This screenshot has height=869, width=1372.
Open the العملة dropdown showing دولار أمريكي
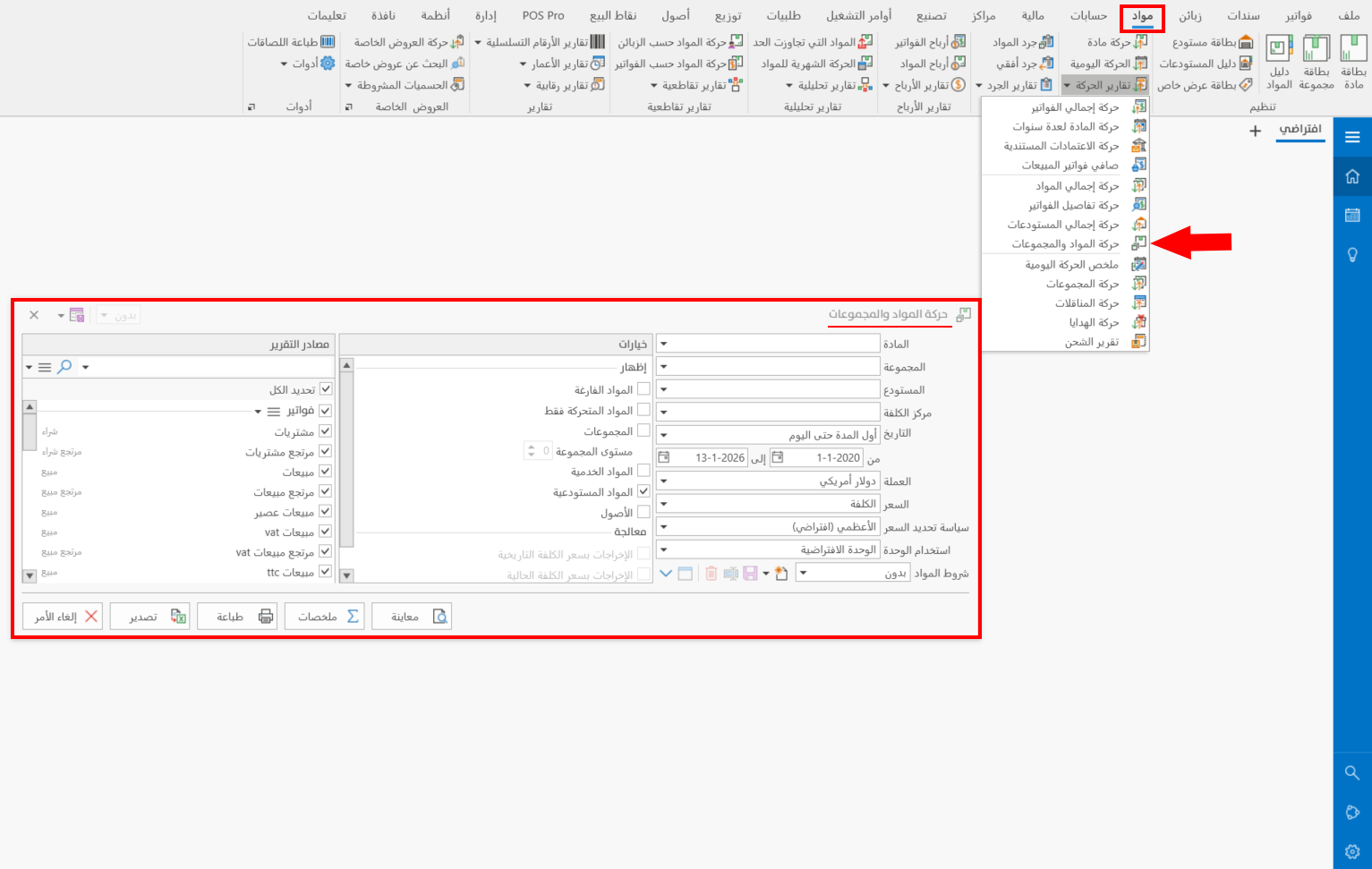pos(662,481)
